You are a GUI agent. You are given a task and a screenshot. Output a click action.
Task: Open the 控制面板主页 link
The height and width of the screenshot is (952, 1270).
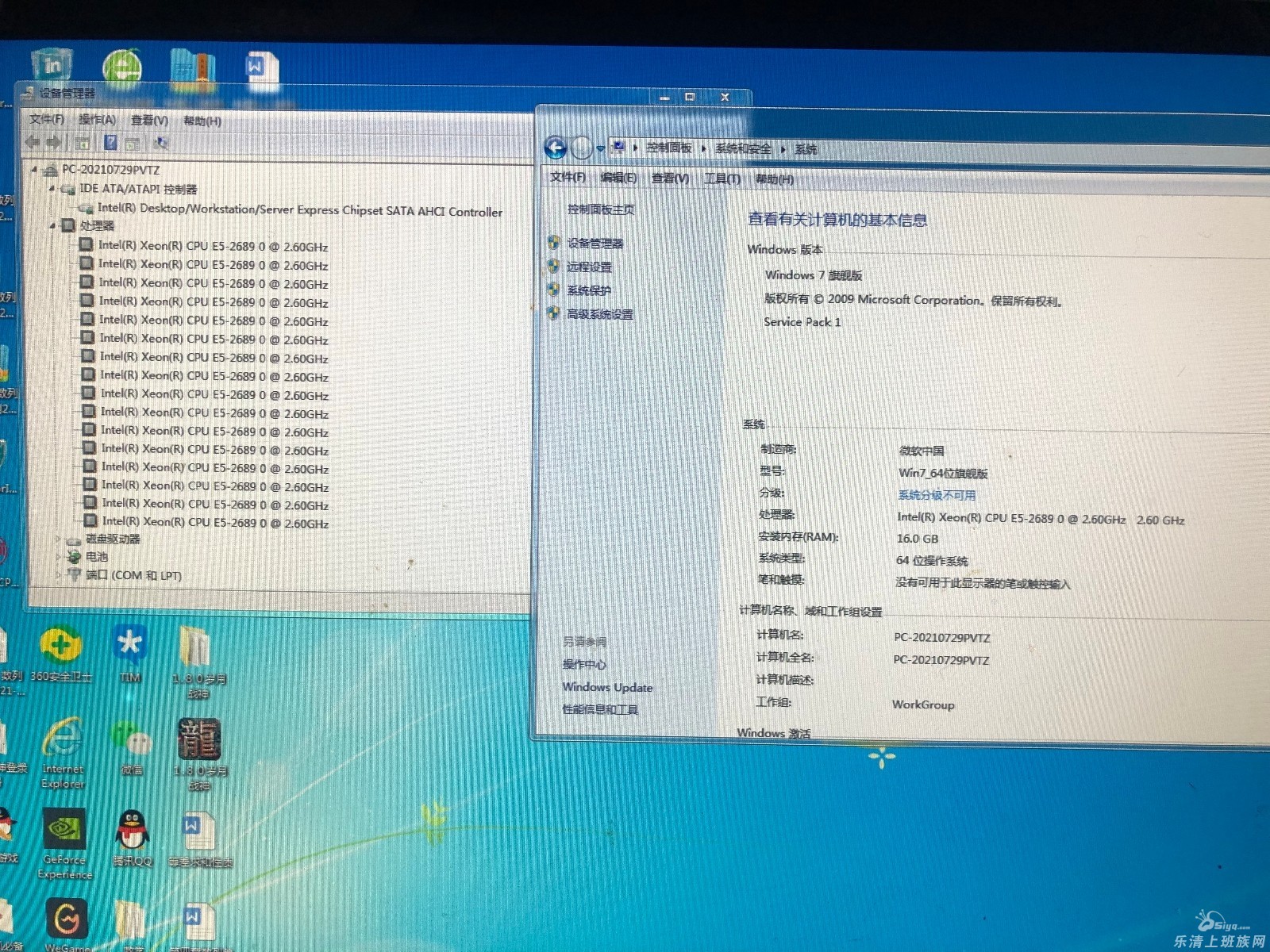(601, 209)
